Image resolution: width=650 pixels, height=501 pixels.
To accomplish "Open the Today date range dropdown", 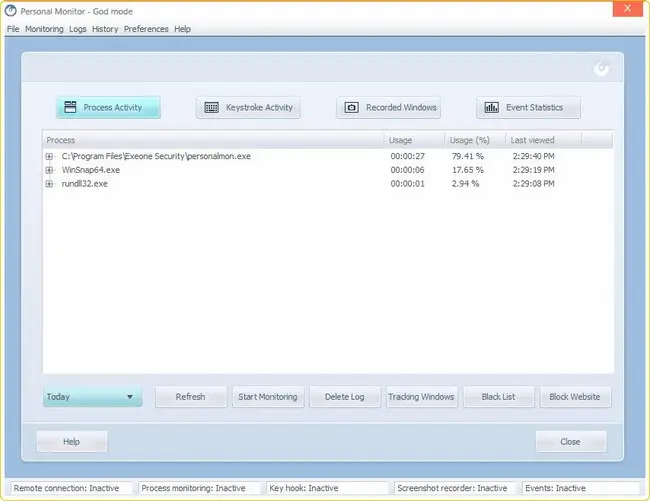I will (93, 397).
